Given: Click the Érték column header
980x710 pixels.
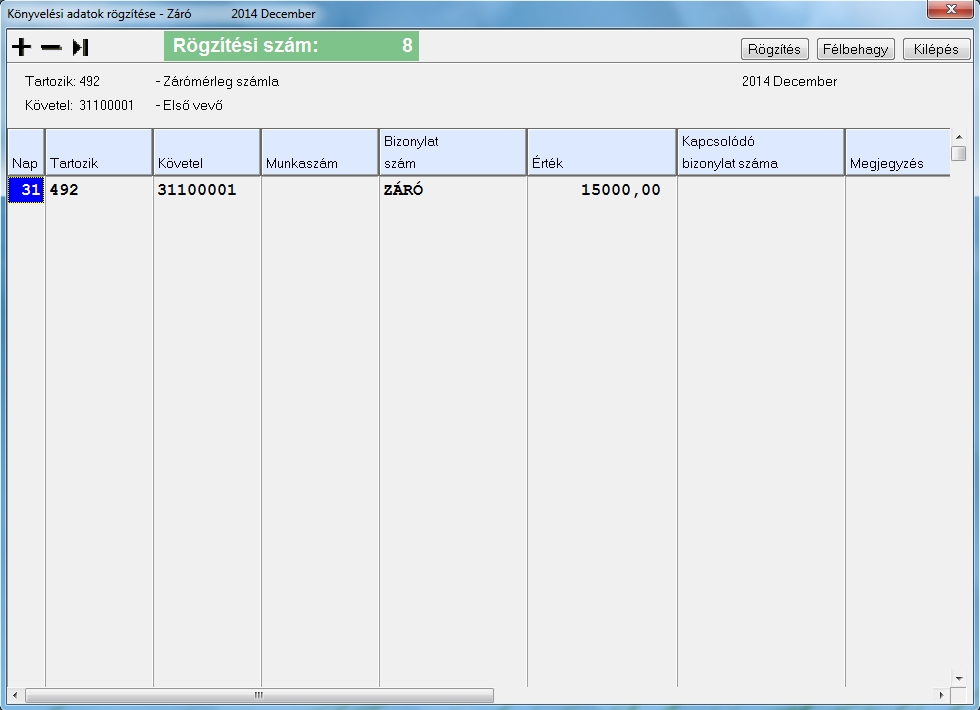Looking at the screenshot, I should pyautogui.click(x=601, y=153).
